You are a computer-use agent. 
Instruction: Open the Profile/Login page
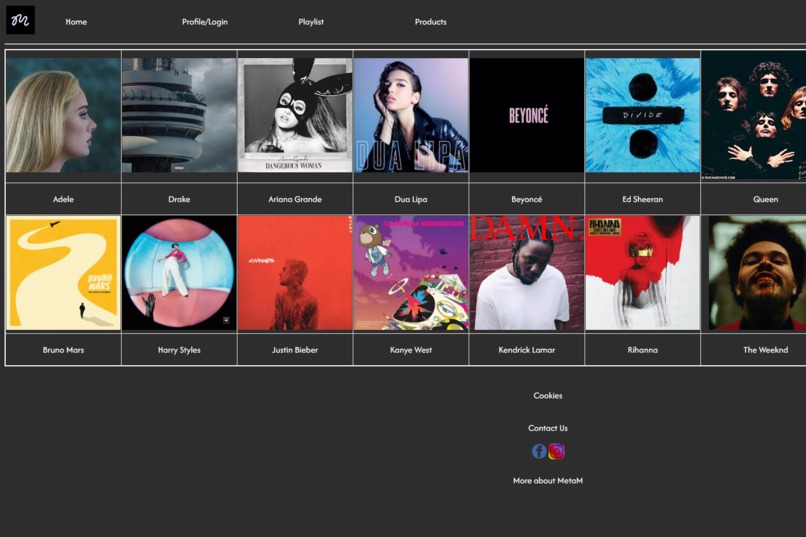pyautogui.click(x=205, y=22)
